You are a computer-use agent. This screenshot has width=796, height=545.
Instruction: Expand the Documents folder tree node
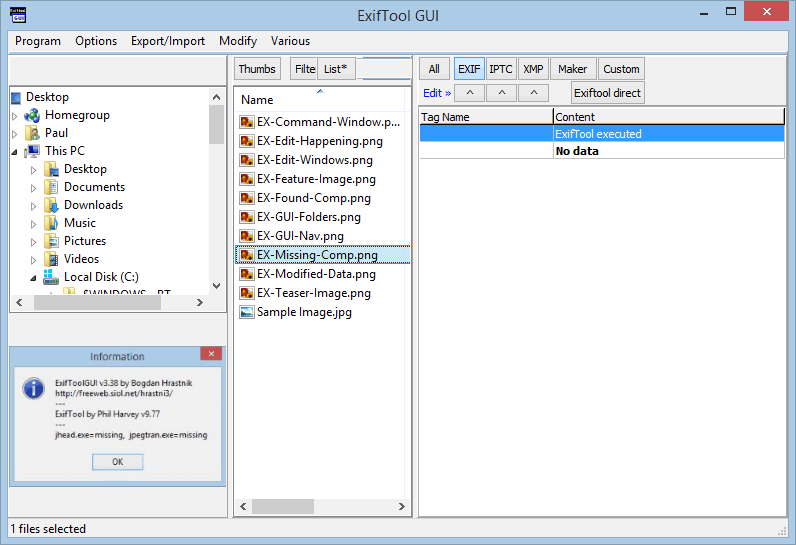[33, 187]
